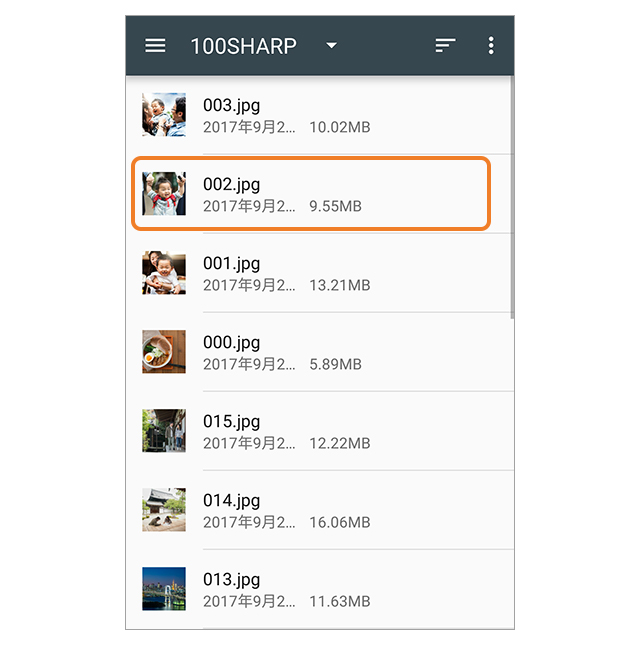Viewport: 640px width, 645px height.
Task: Open the 002.jpg baby photo thumbnail
Action: pos(164,193)
